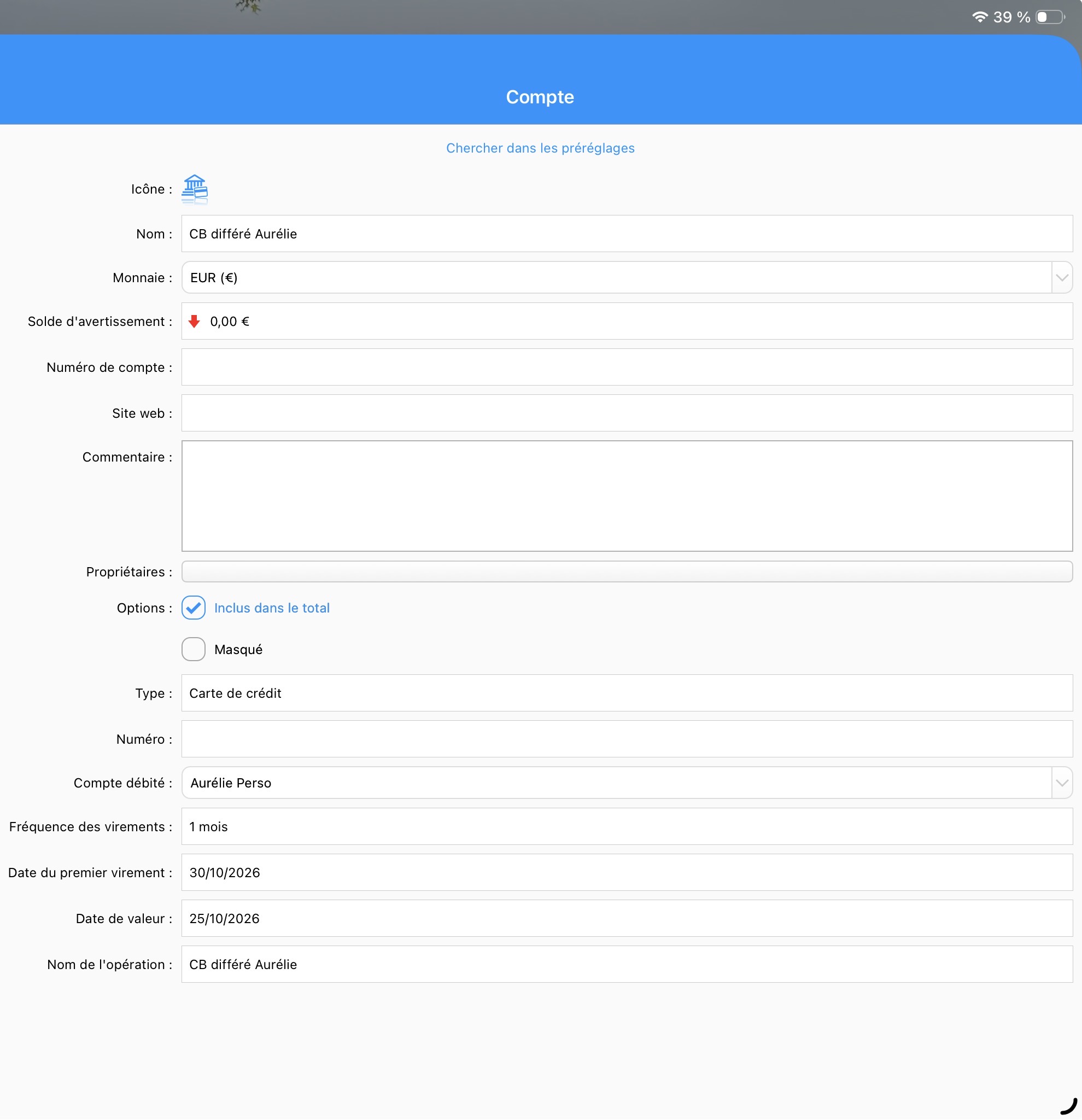This screenshot has width=1082, height=1120.
Task: Focus the Numéro de compte field
Action: point(627,367)
